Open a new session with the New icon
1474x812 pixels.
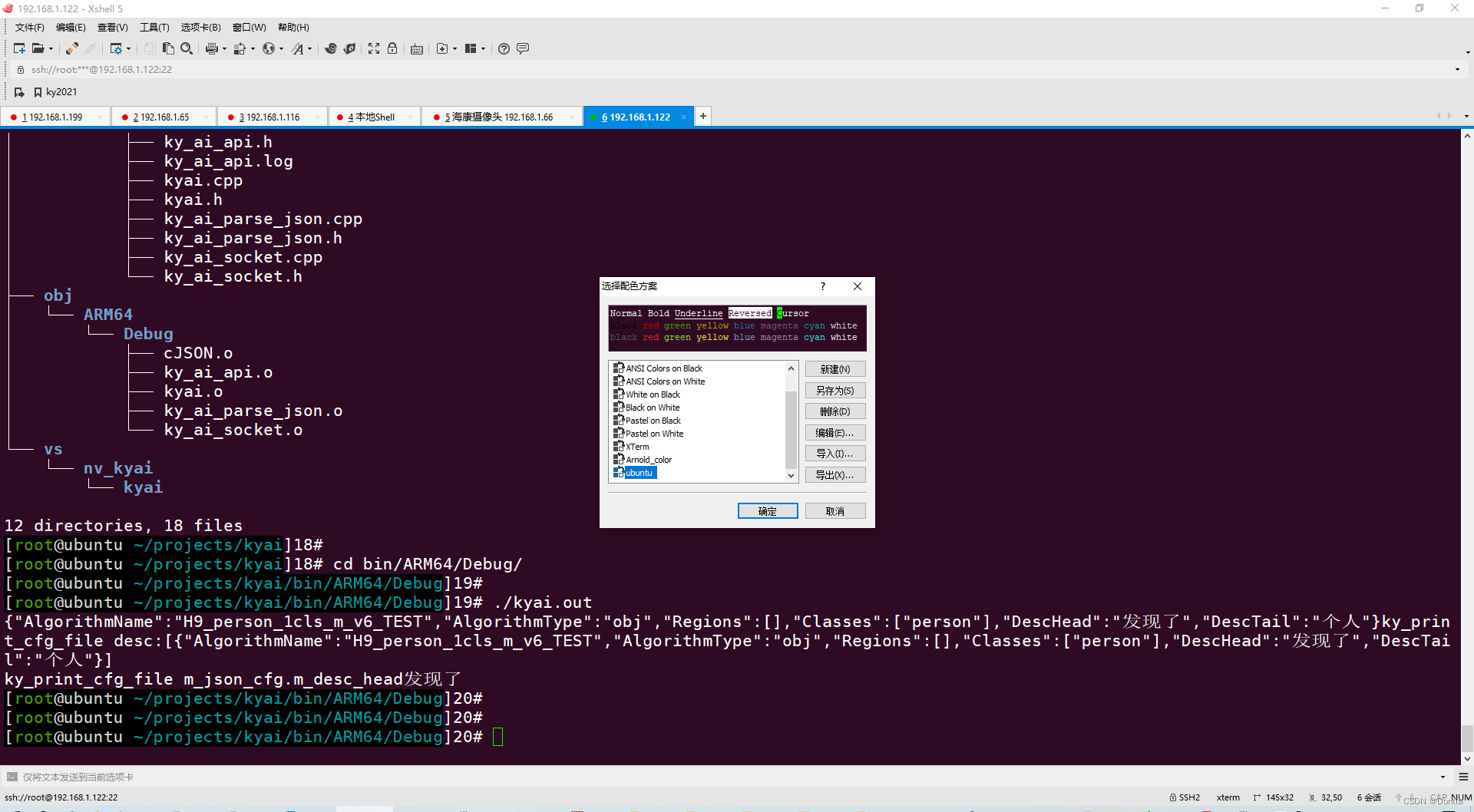18,48
